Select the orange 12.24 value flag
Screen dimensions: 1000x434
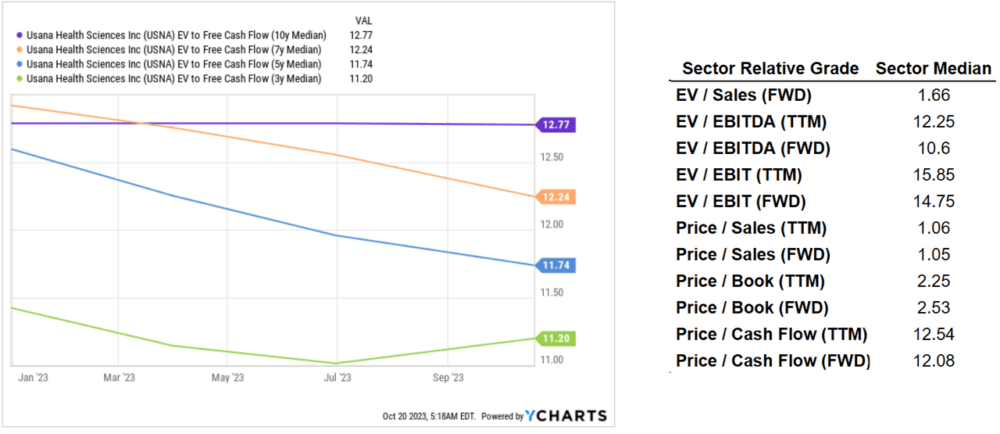point(555,197)
